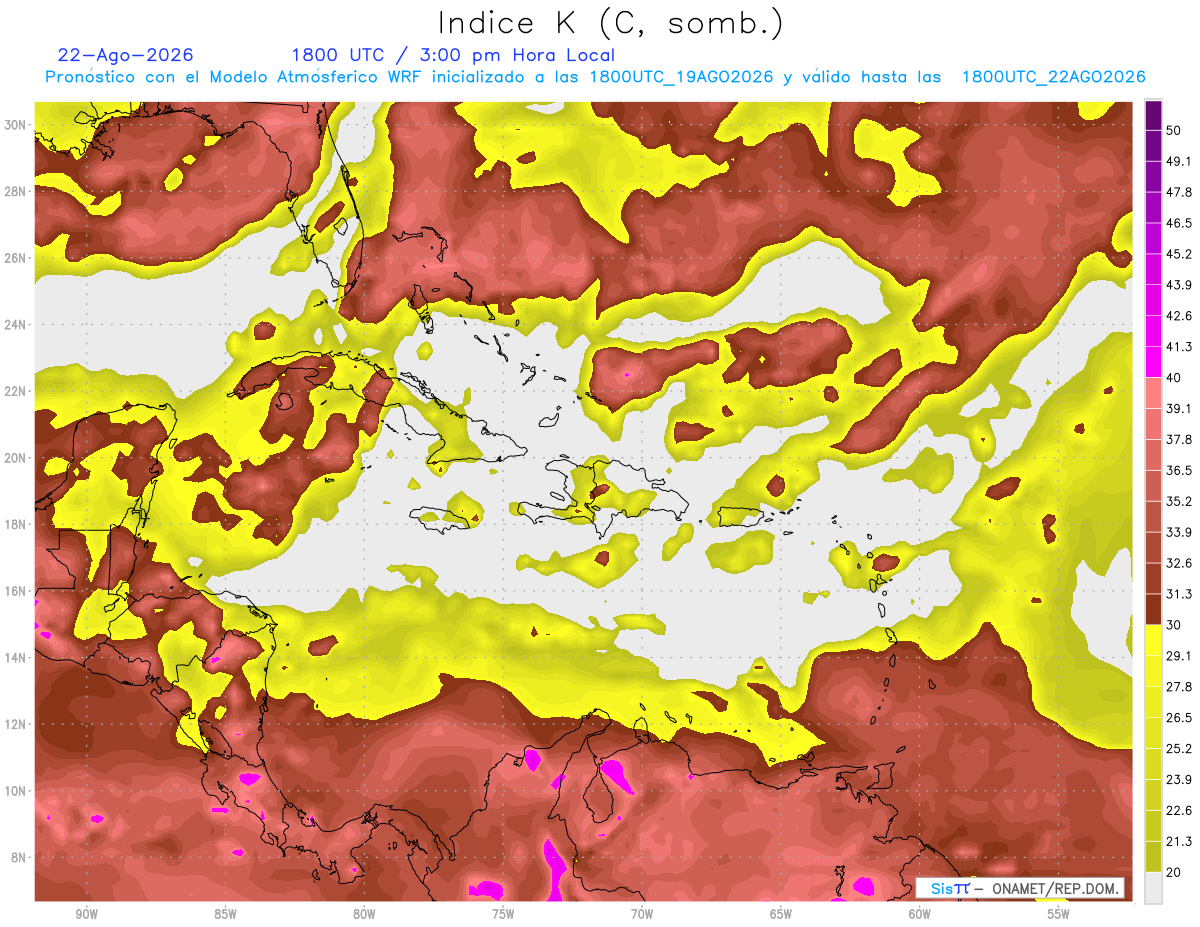This screenshot has width=1200, height=927.
Task: Click the dark brown swatch between 30 and 31.3
Action: pos(1153,609)
